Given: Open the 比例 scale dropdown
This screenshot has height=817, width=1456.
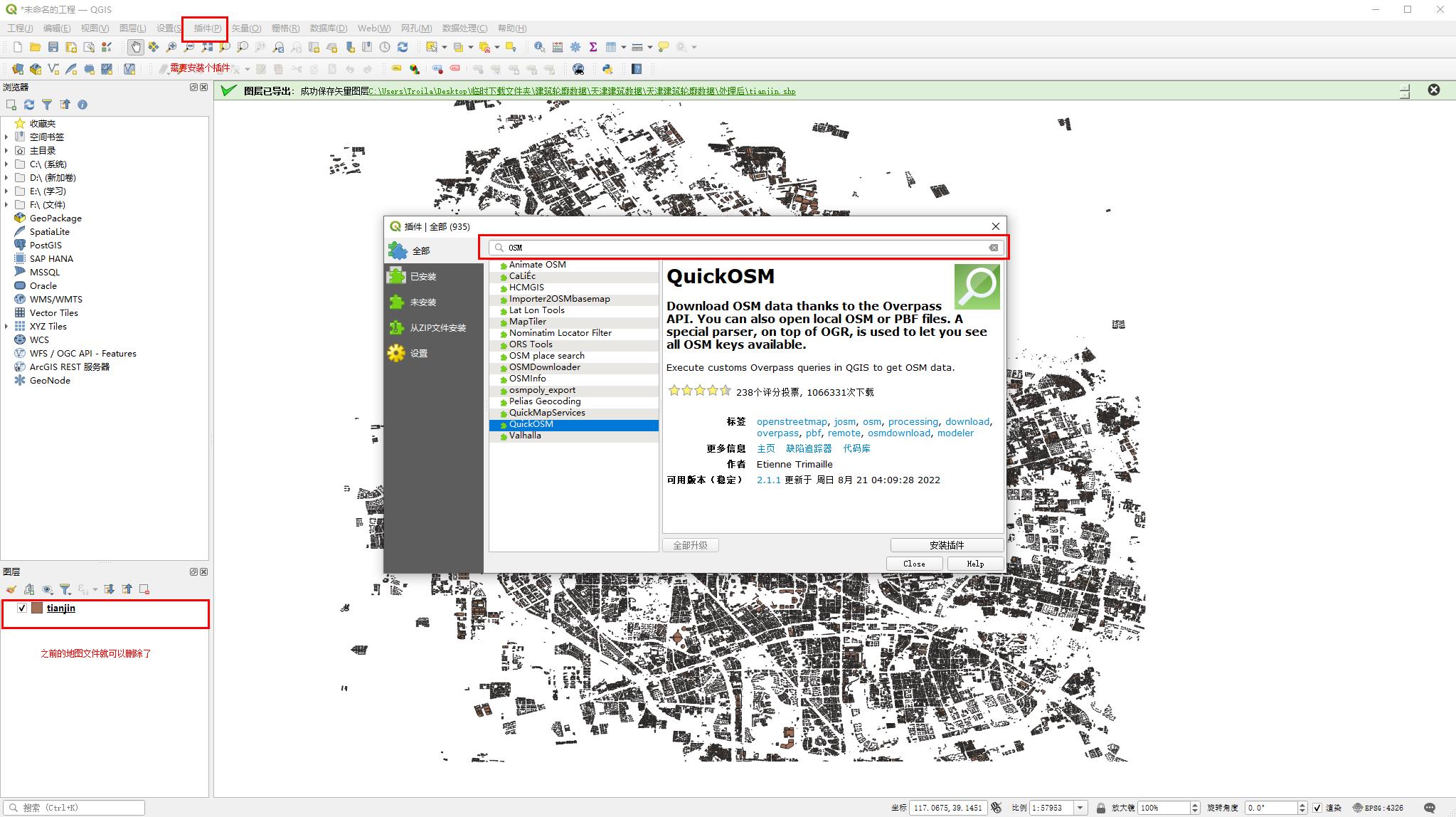Looking at the screenshot, I should (x=1080, y=808).
